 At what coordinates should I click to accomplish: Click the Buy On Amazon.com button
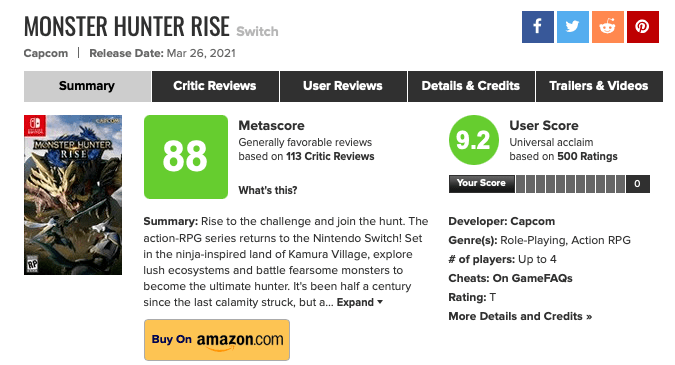click(217, 340)
